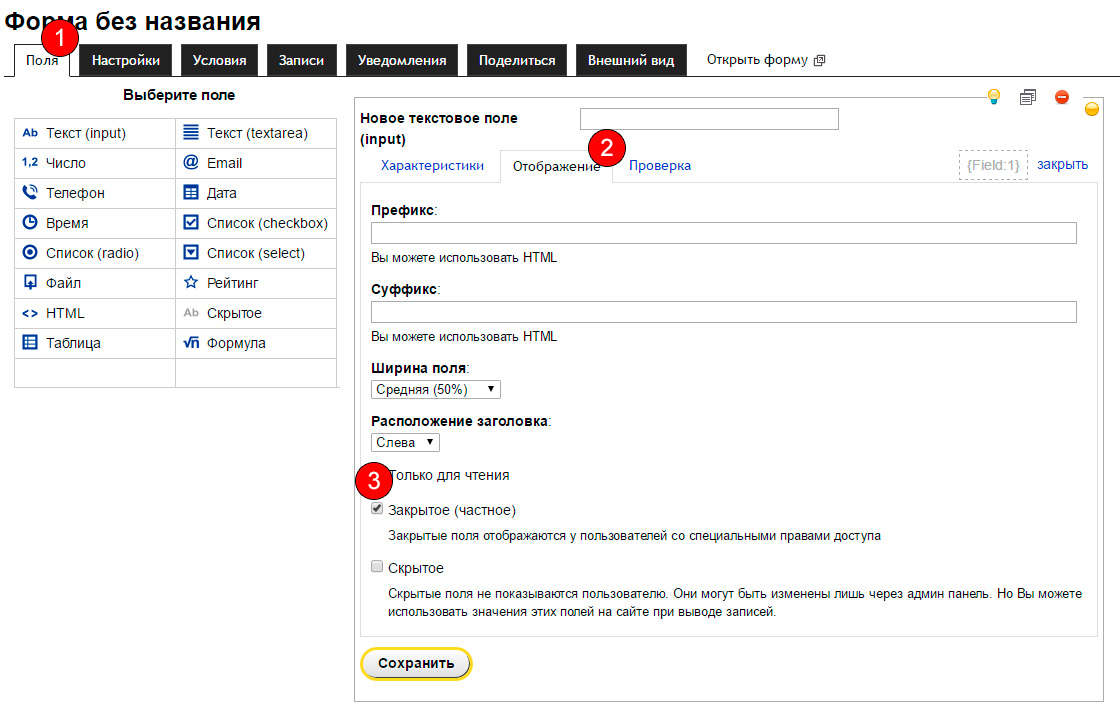Image resolution: width=1120 pixels, height=718 pixels.
Task: Go to the Проверка tab
Action: [660, 166]
